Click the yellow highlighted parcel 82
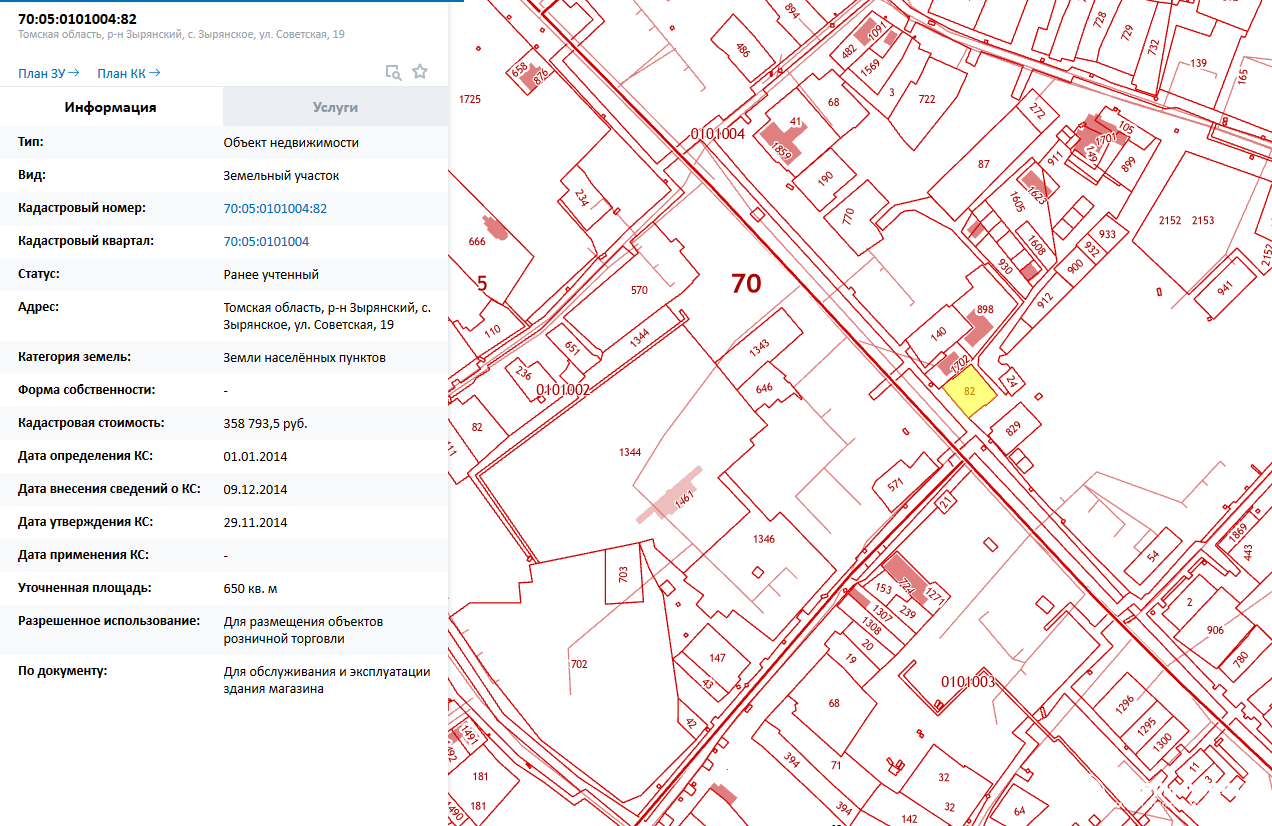This screenshot has width=1272, height=826. [969, 392]
